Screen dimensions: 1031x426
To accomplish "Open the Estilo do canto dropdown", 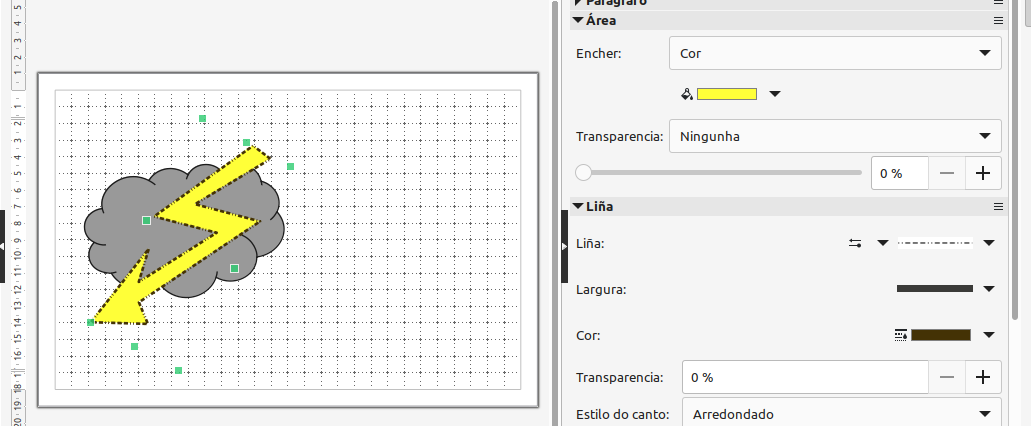I will pos(841,413).
